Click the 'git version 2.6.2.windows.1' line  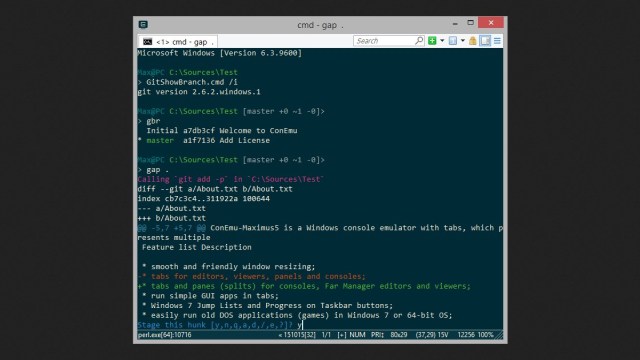199,92
